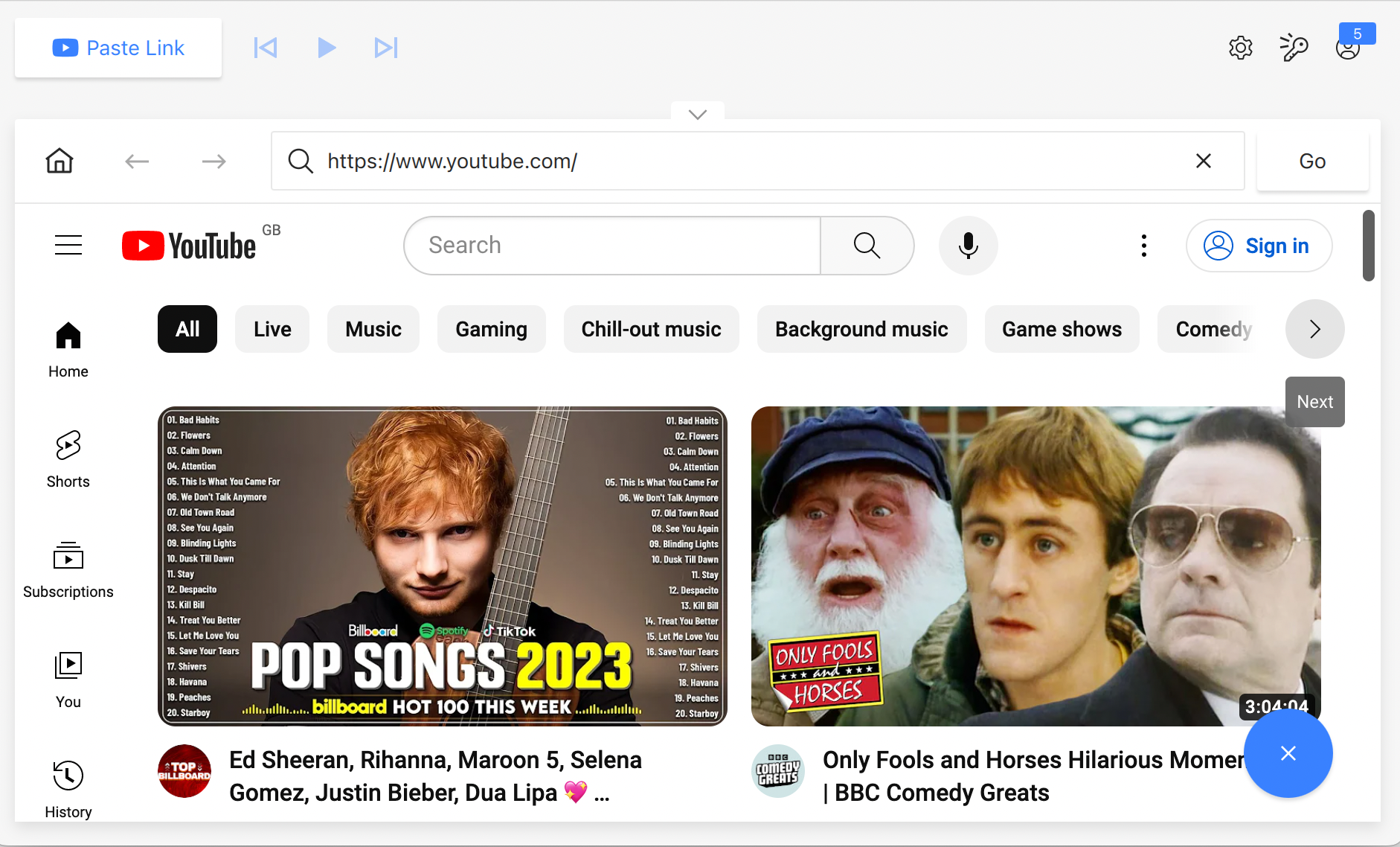Open the app settings gear
The width and height of the screenshot is (1400, 847).
(1241, 48)
